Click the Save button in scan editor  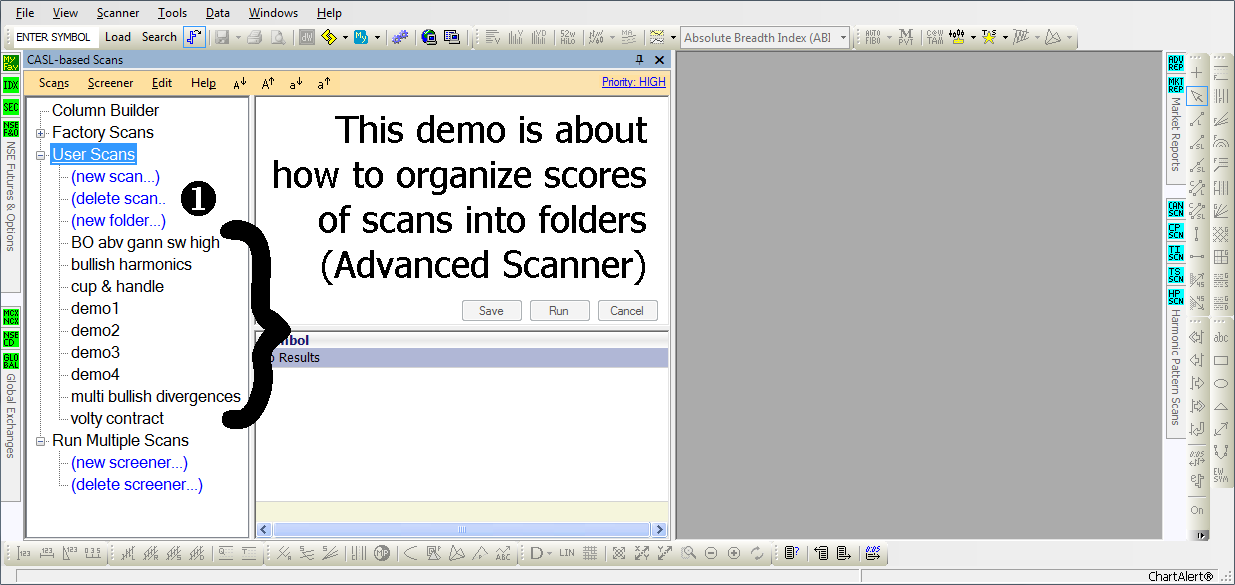click(491, 311)
